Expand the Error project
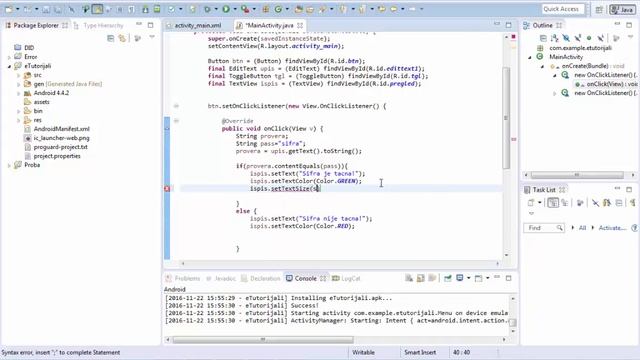This screenshot has height=360, width=640. click(x=9, y=57)
